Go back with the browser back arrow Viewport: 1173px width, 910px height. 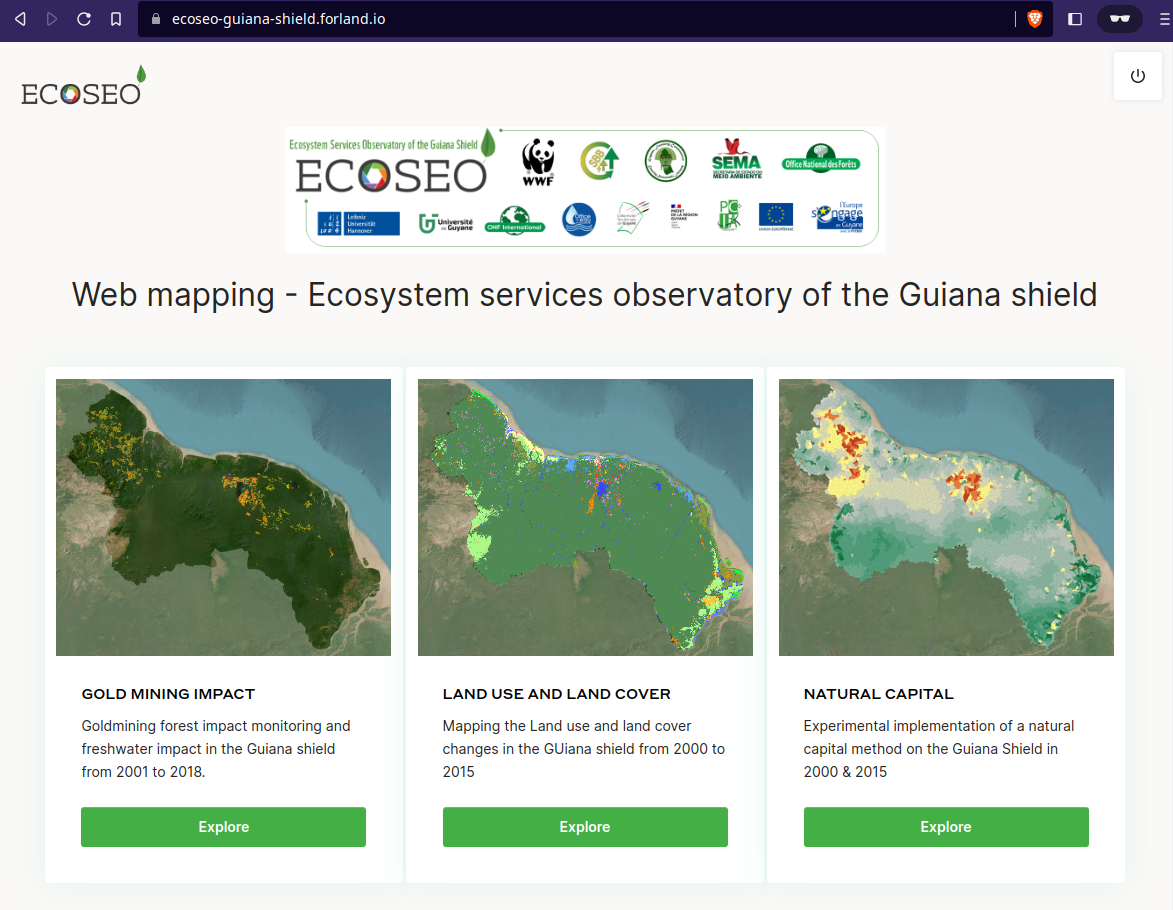coord(20,19)
